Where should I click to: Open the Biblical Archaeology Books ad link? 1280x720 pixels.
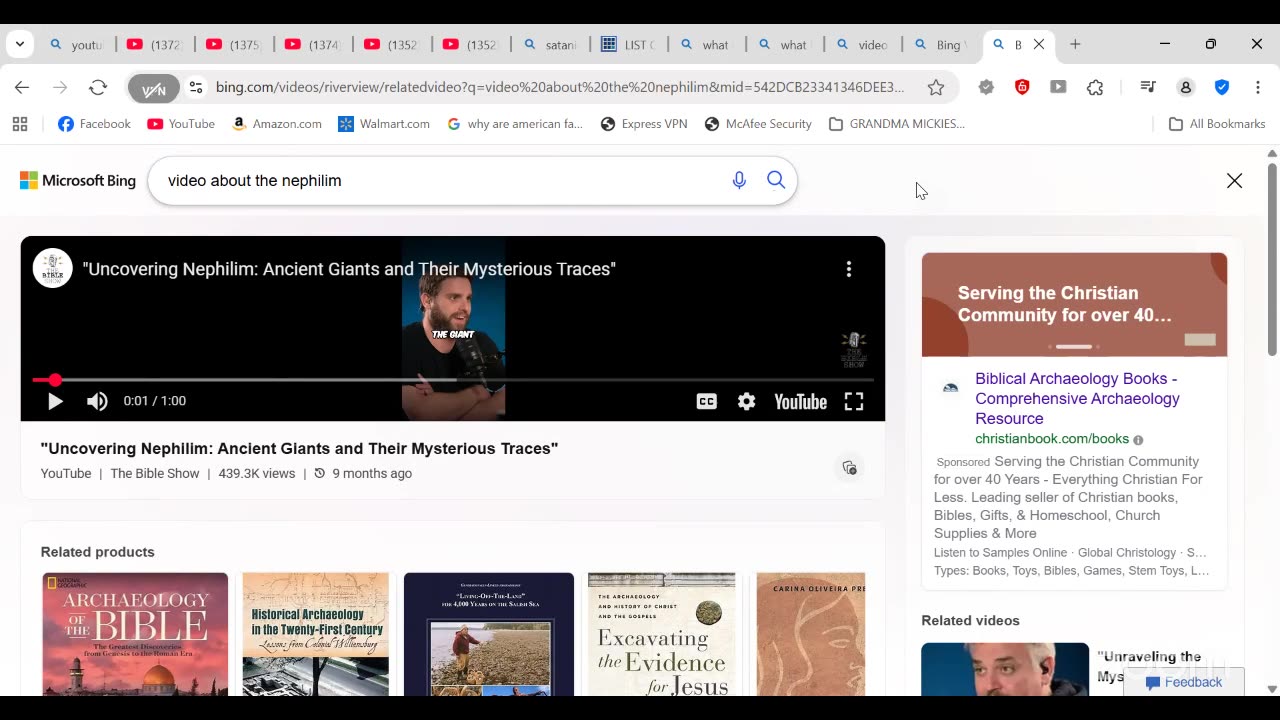pos(1077,398)
